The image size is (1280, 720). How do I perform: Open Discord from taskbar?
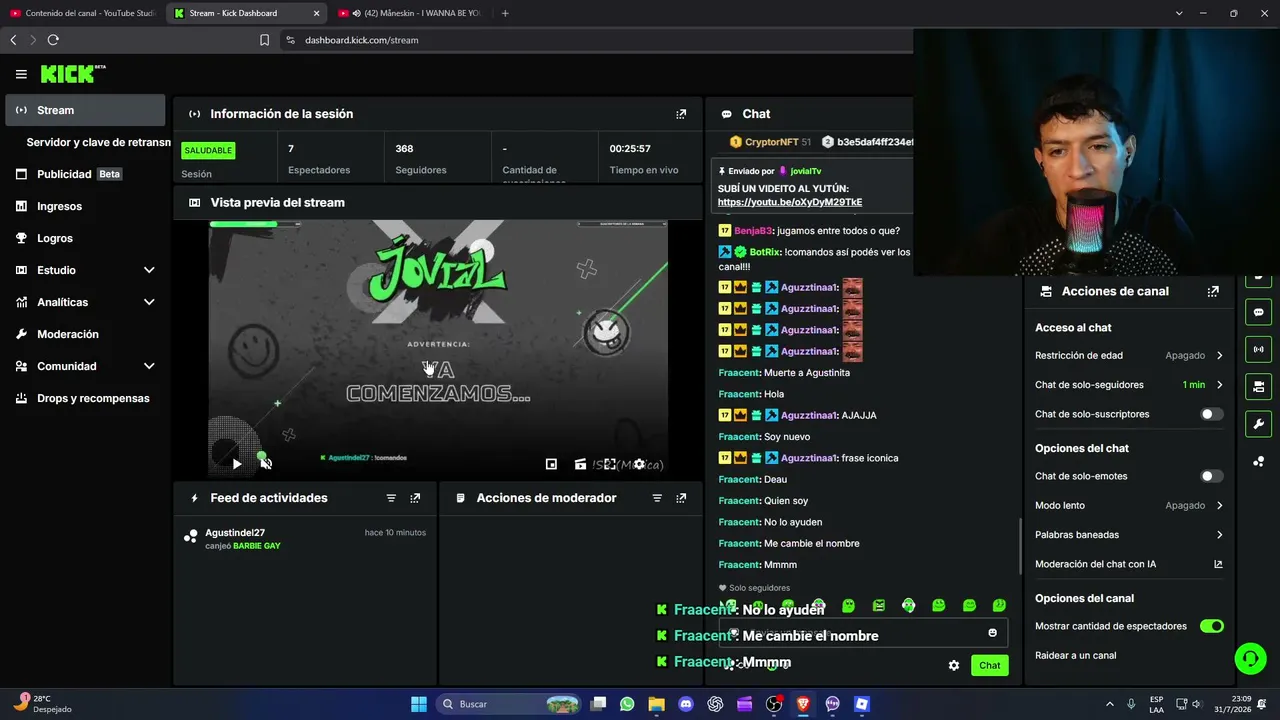pos(686,704)
